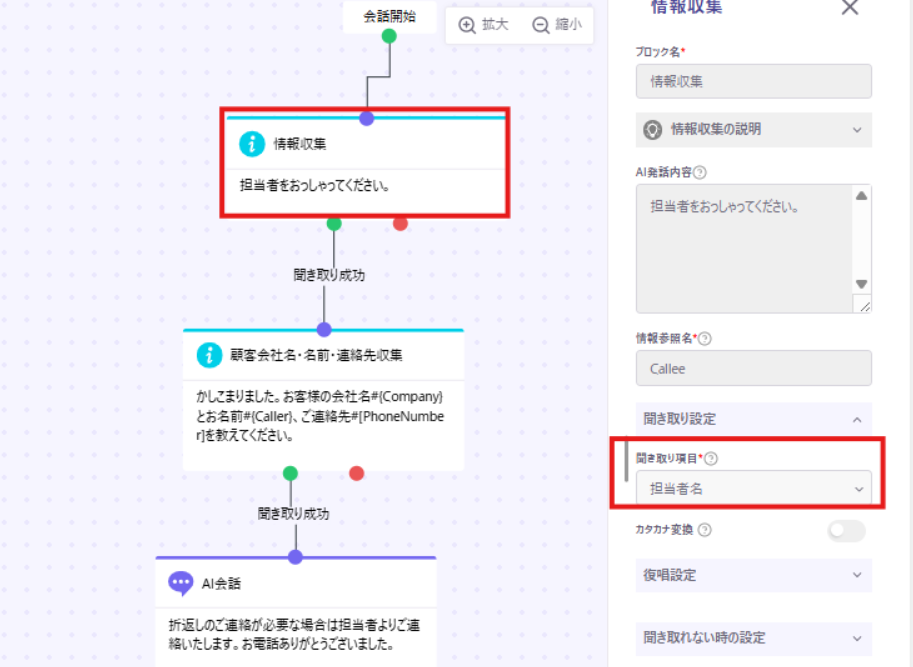Click the ブロック名 input field

coord(753,82)
